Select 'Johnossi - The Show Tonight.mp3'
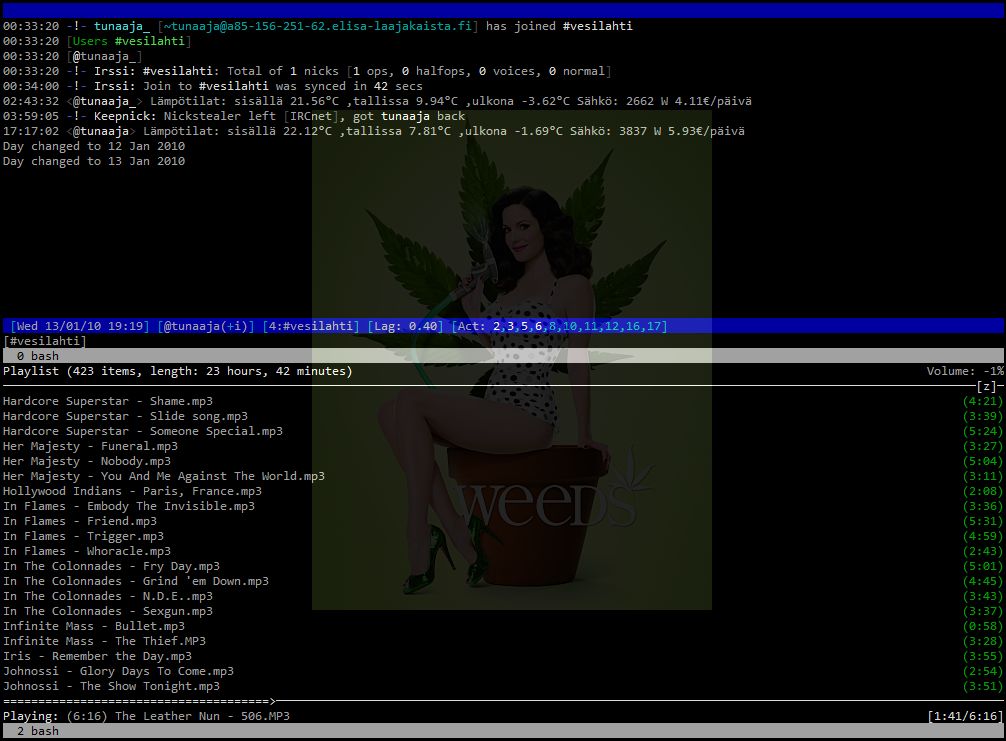Image resolution: width=1006 pixels, height=741 pixels. pos(111,686)
